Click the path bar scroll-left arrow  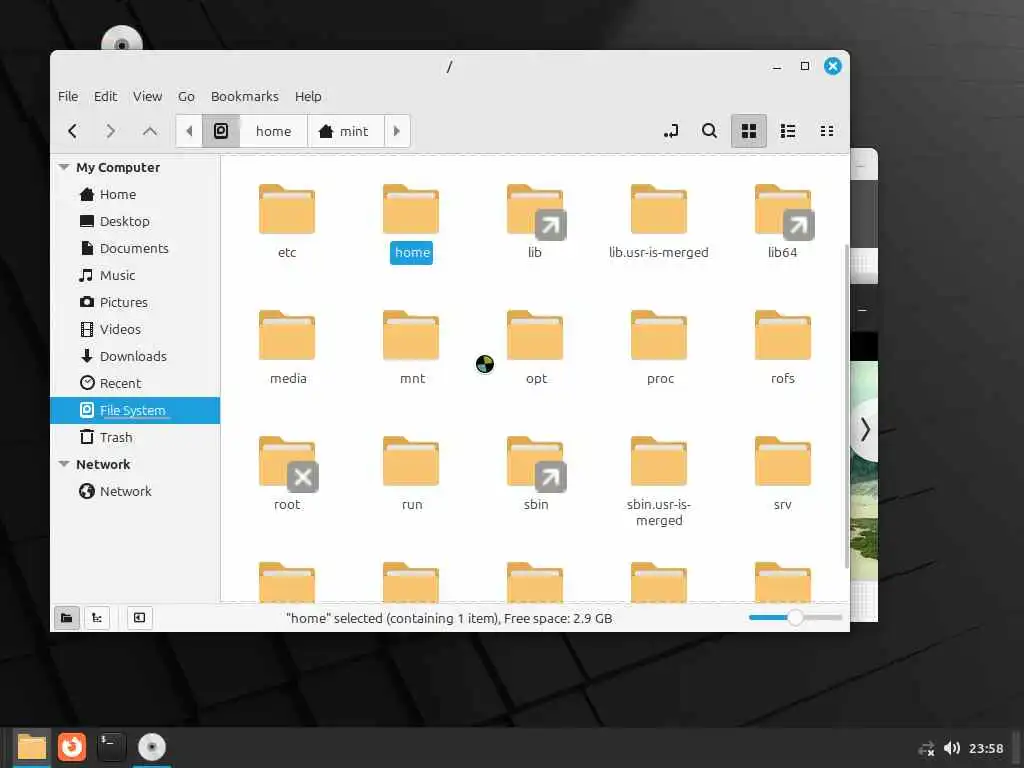189,131
